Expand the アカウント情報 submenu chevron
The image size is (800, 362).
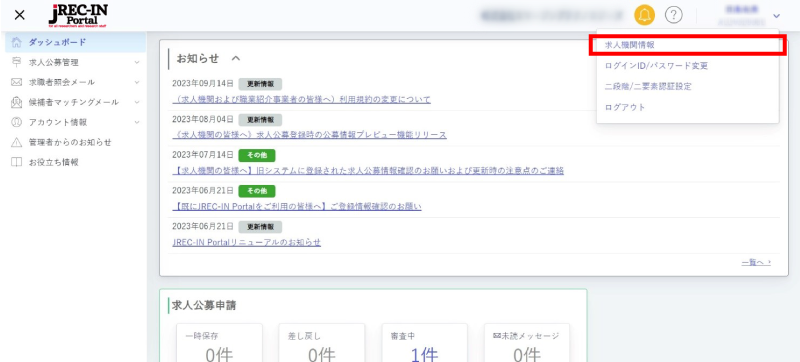click(x=137, y=122)
